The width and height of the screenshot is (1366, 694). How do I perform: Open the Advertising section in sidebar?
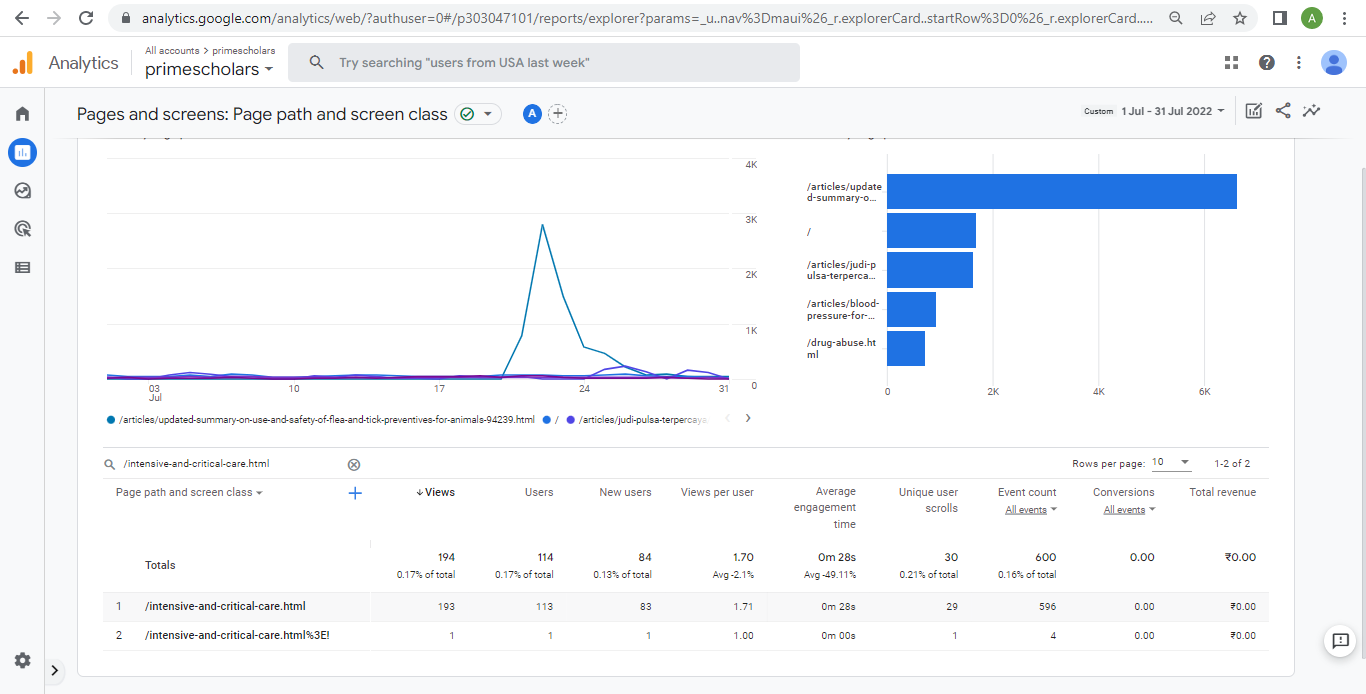tap(22, 229)
